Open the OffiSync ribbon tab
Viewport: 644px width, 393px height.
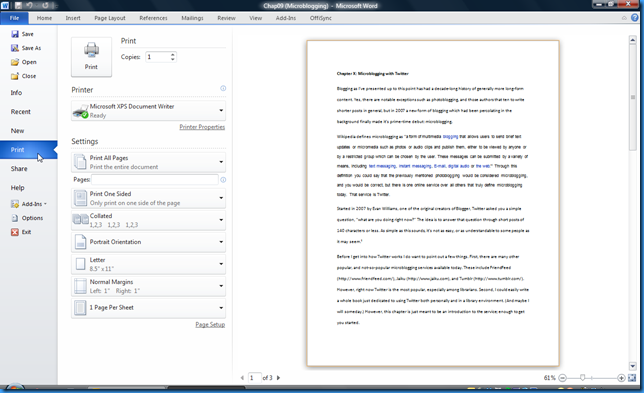(320, 18)
